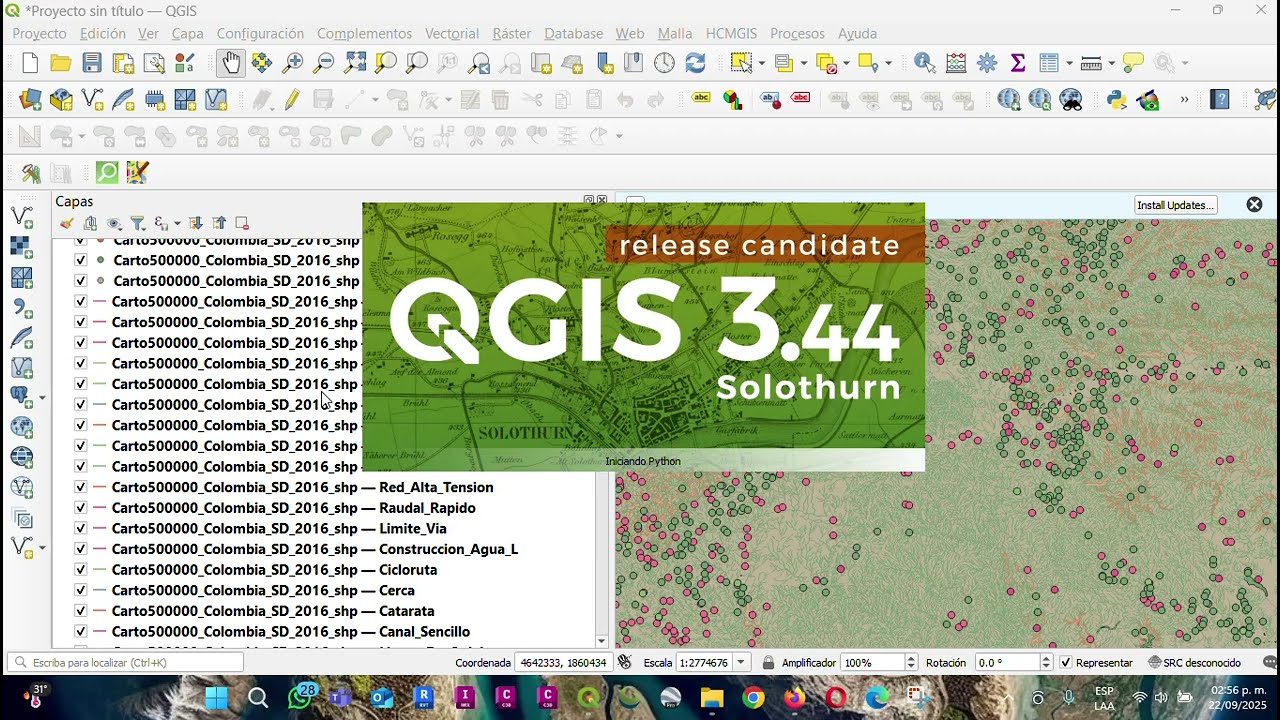
Task: Open File Explorer from the taskbar
Action: (x=712, y=697)
